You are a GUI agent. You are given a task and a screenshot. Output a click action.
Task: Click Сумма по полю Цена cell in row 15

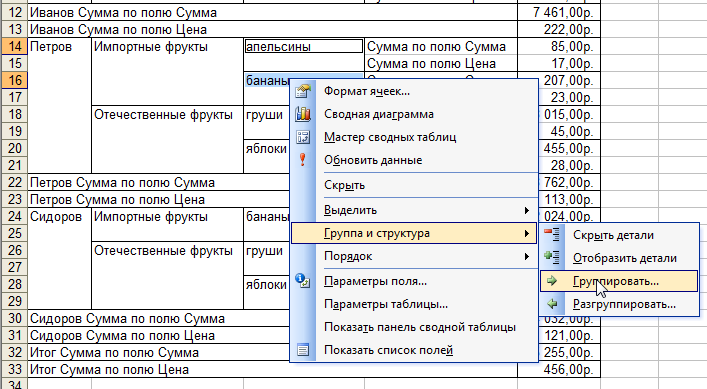pos(441,63)
